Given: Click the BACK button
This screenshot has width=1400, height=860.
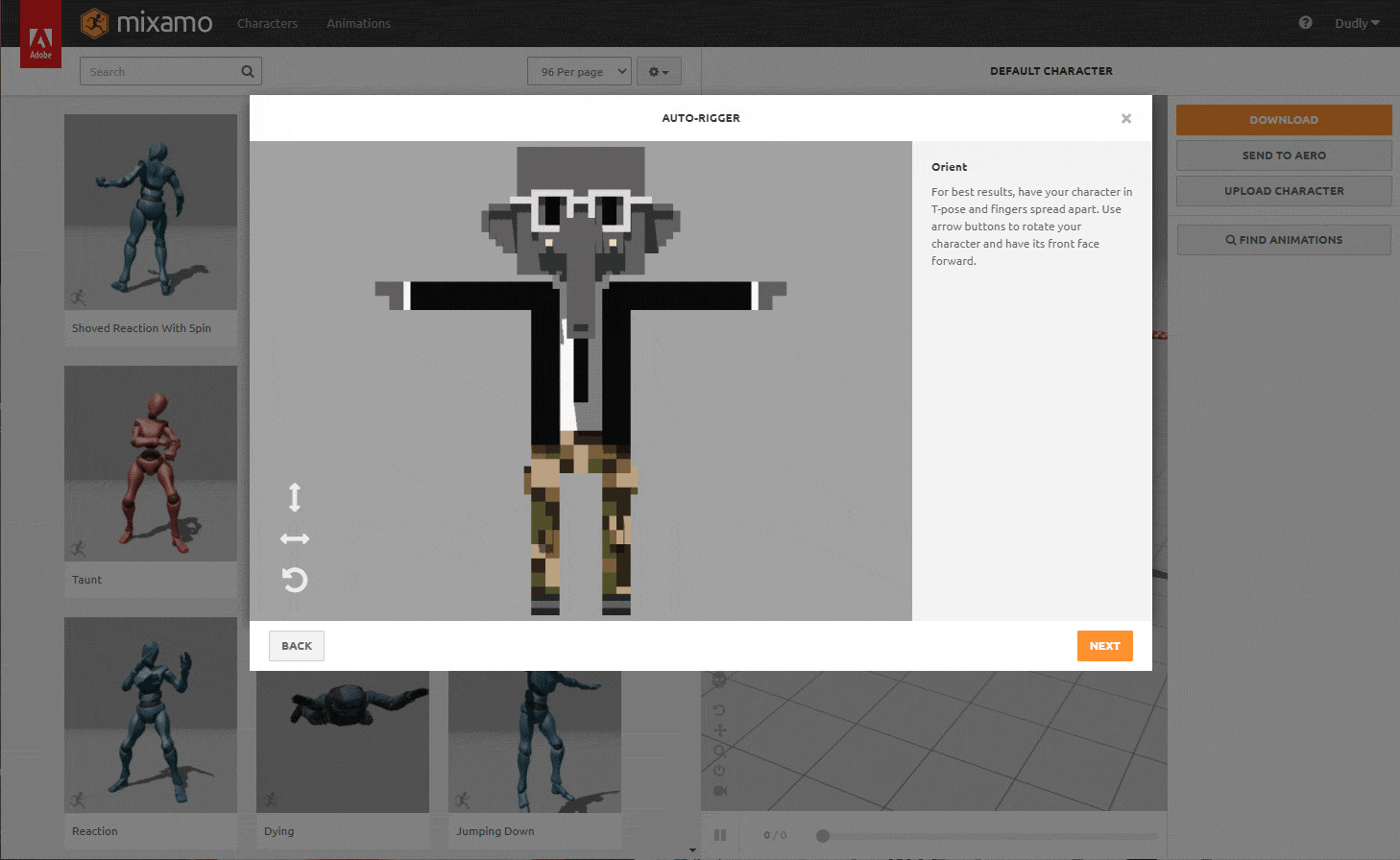Looking at the screenshot, I should pos(297,646).
